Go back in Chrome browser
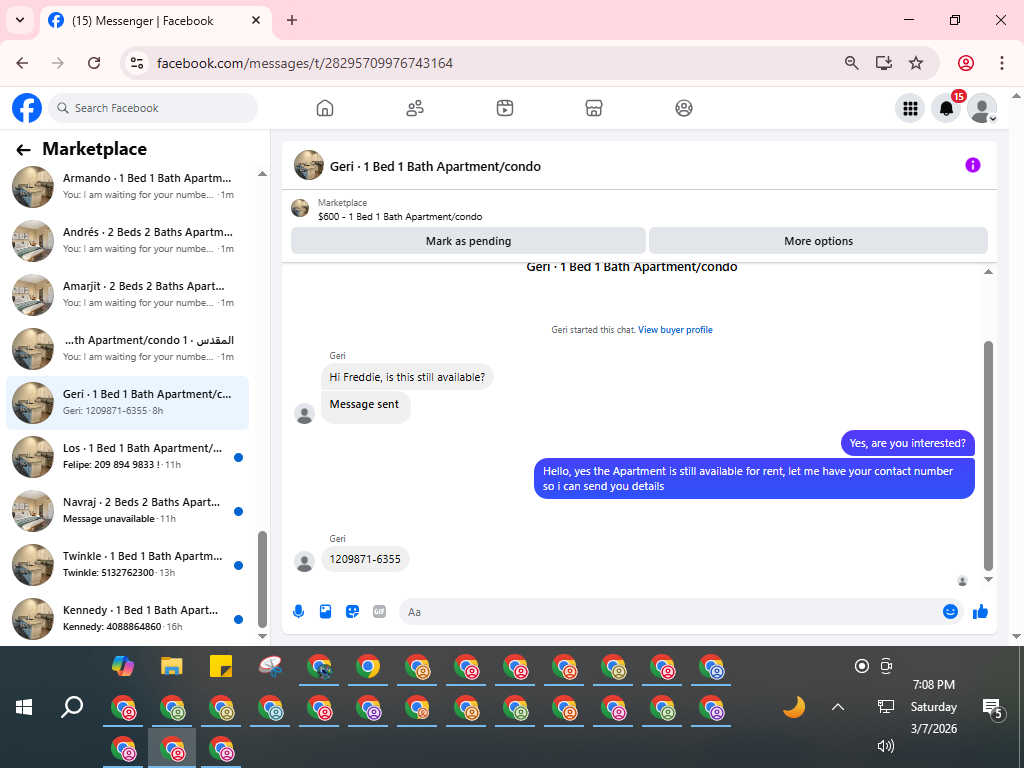 pos(22,63)
